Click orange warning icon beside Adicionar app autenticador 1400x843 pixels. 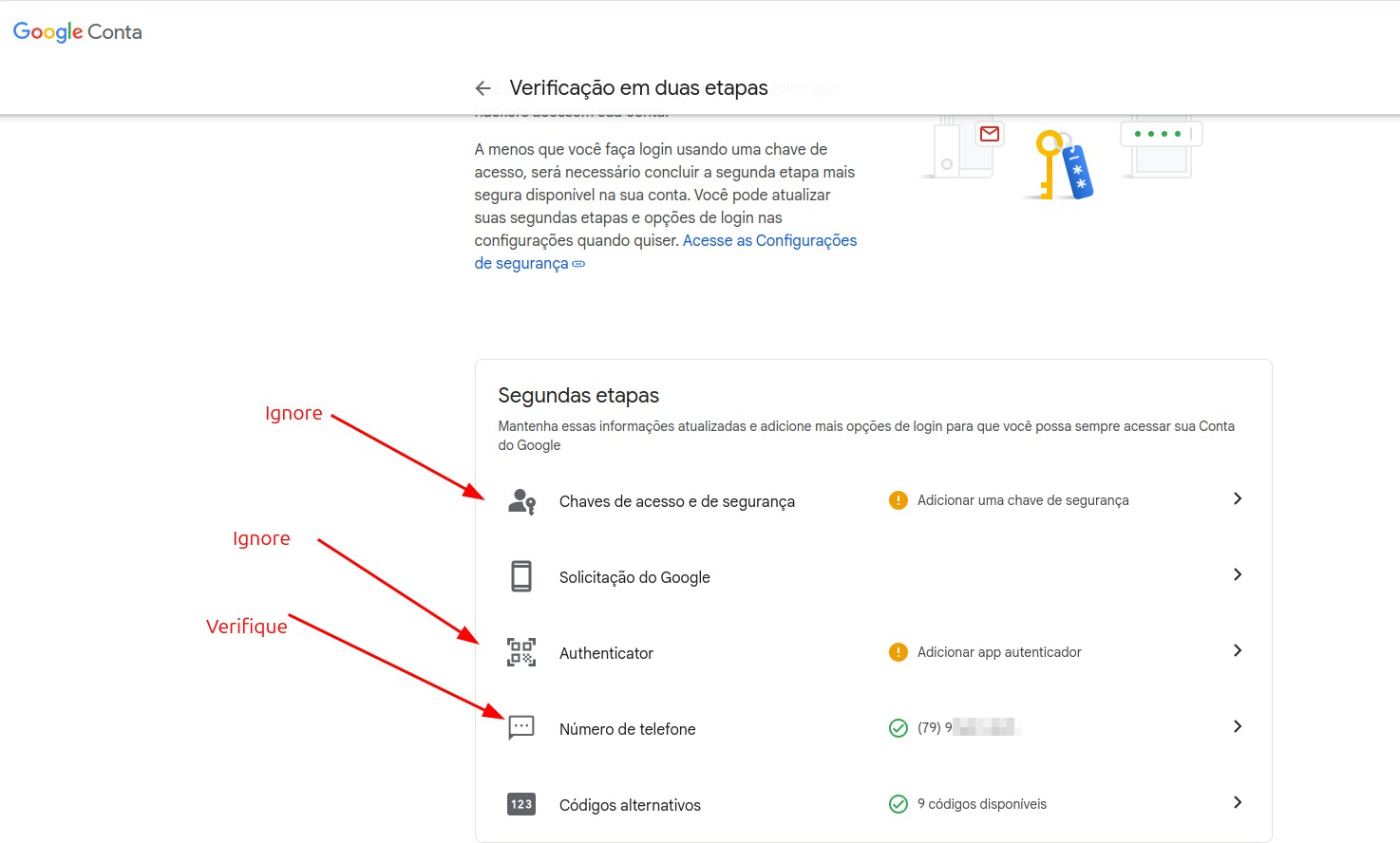point(898,652)
